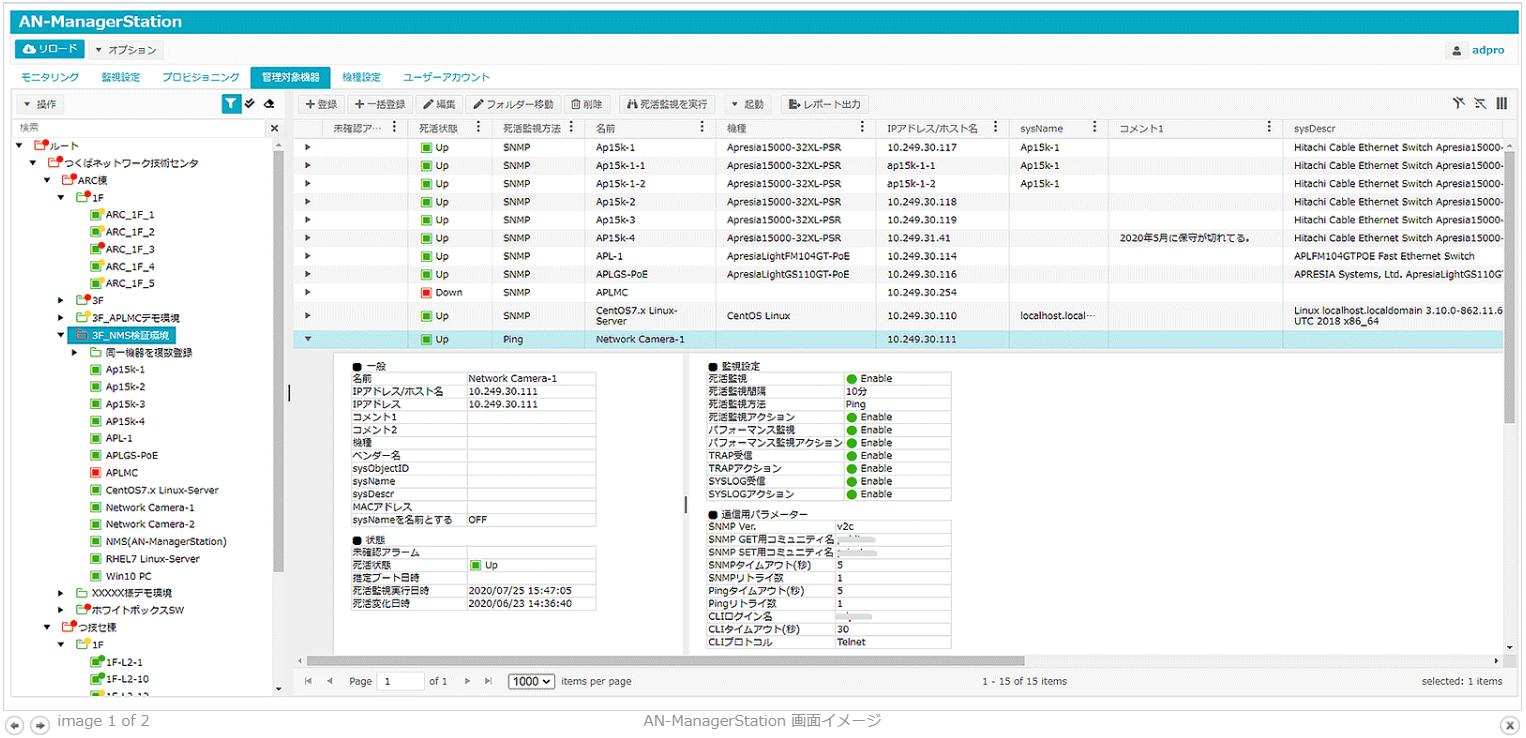
Task: Click the double-checkmark icon in tree toolbar
Action: 250,103
